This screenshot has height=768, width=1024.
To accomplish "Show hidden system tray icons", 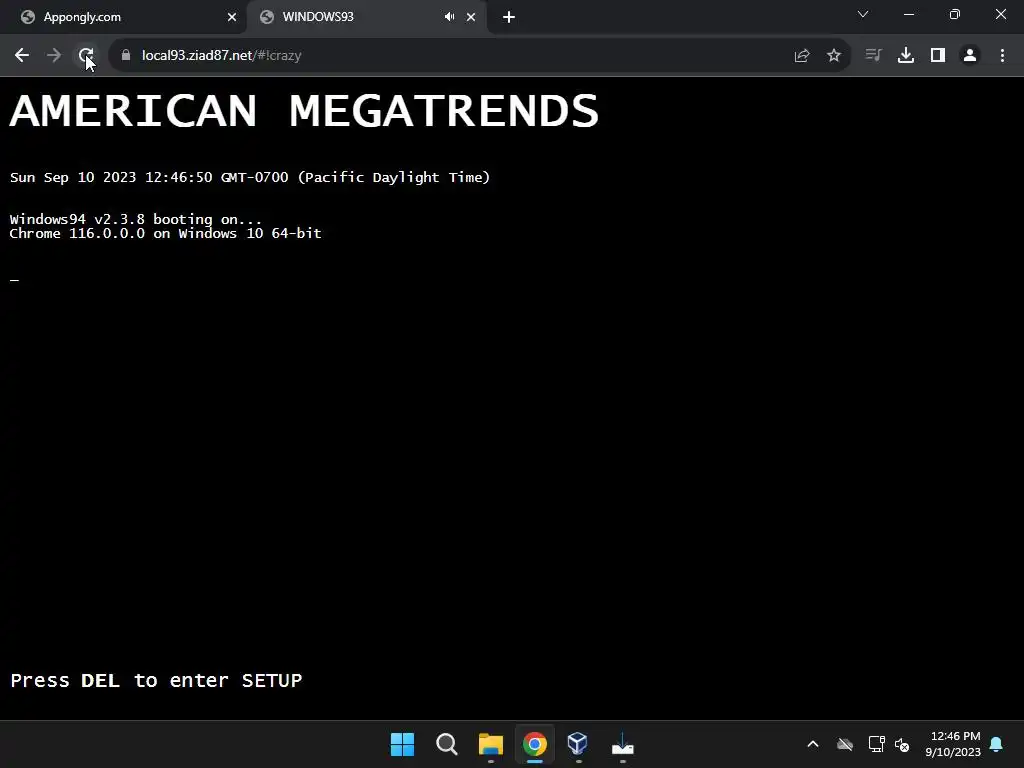I will point(813,744).
